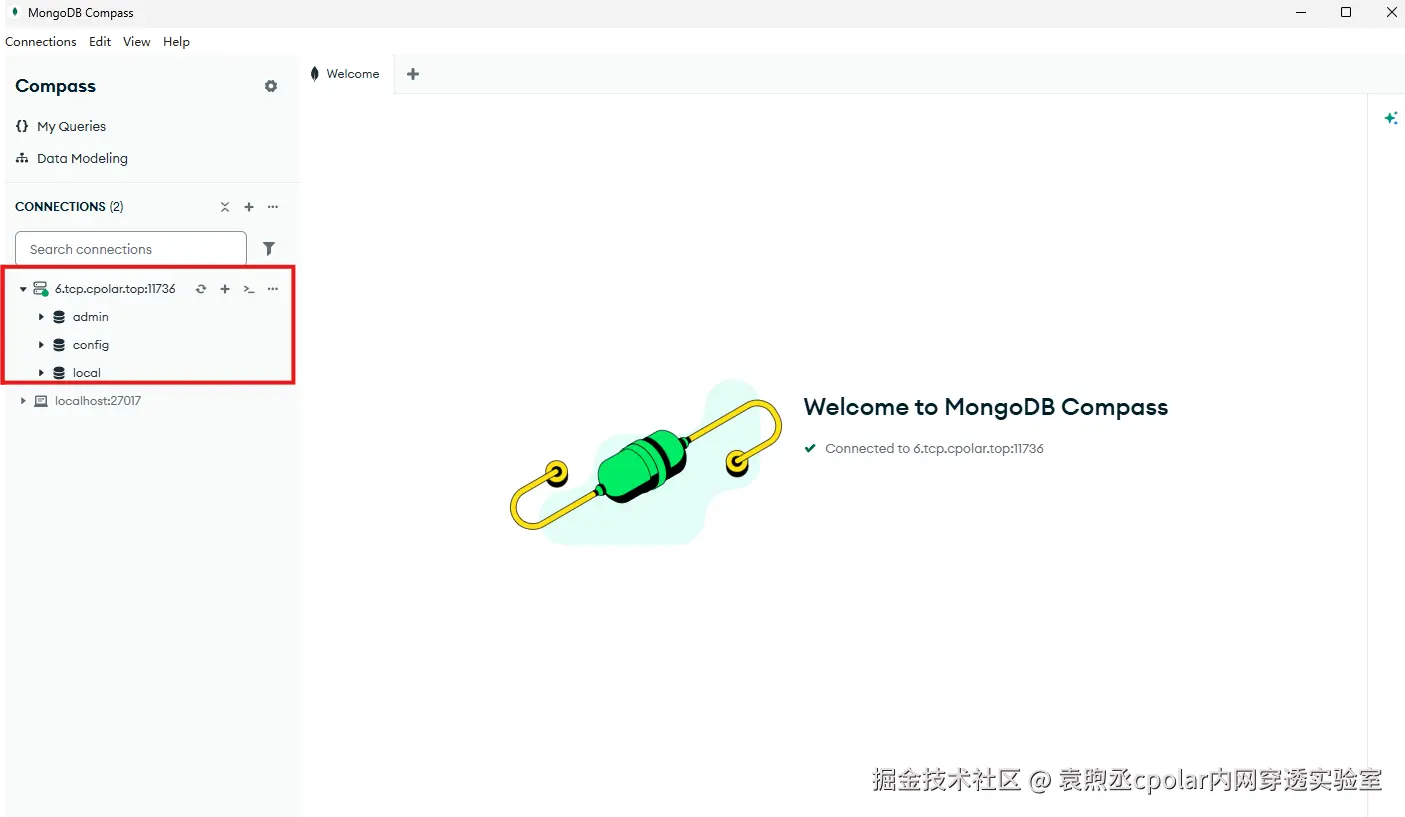Select the admin database
The width and height of the screenshot is (1405, 817).
[90, 317]
